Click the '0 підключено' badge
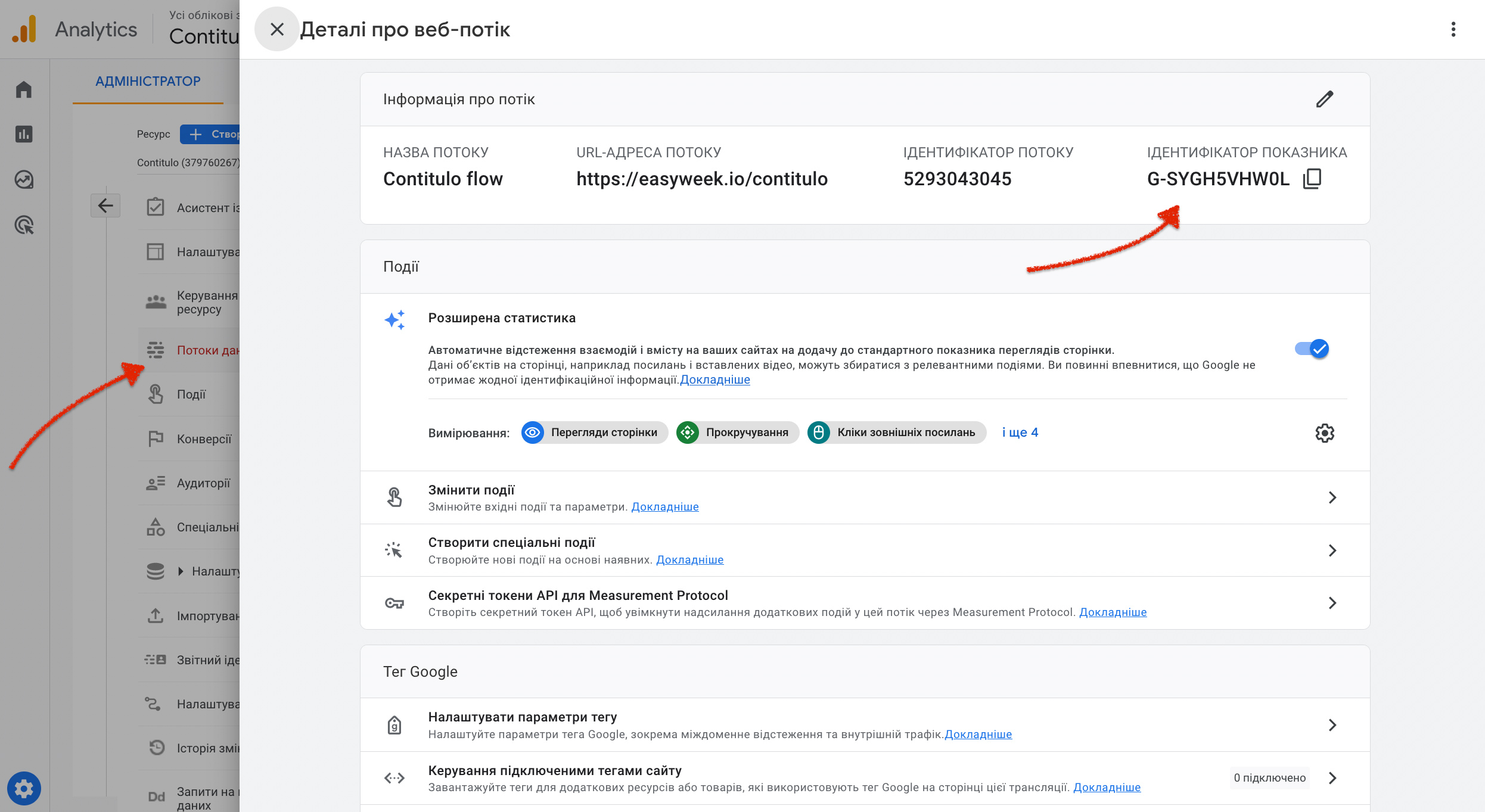The width and height of the screenshot is (1485, 812). tap(1269, 778)
